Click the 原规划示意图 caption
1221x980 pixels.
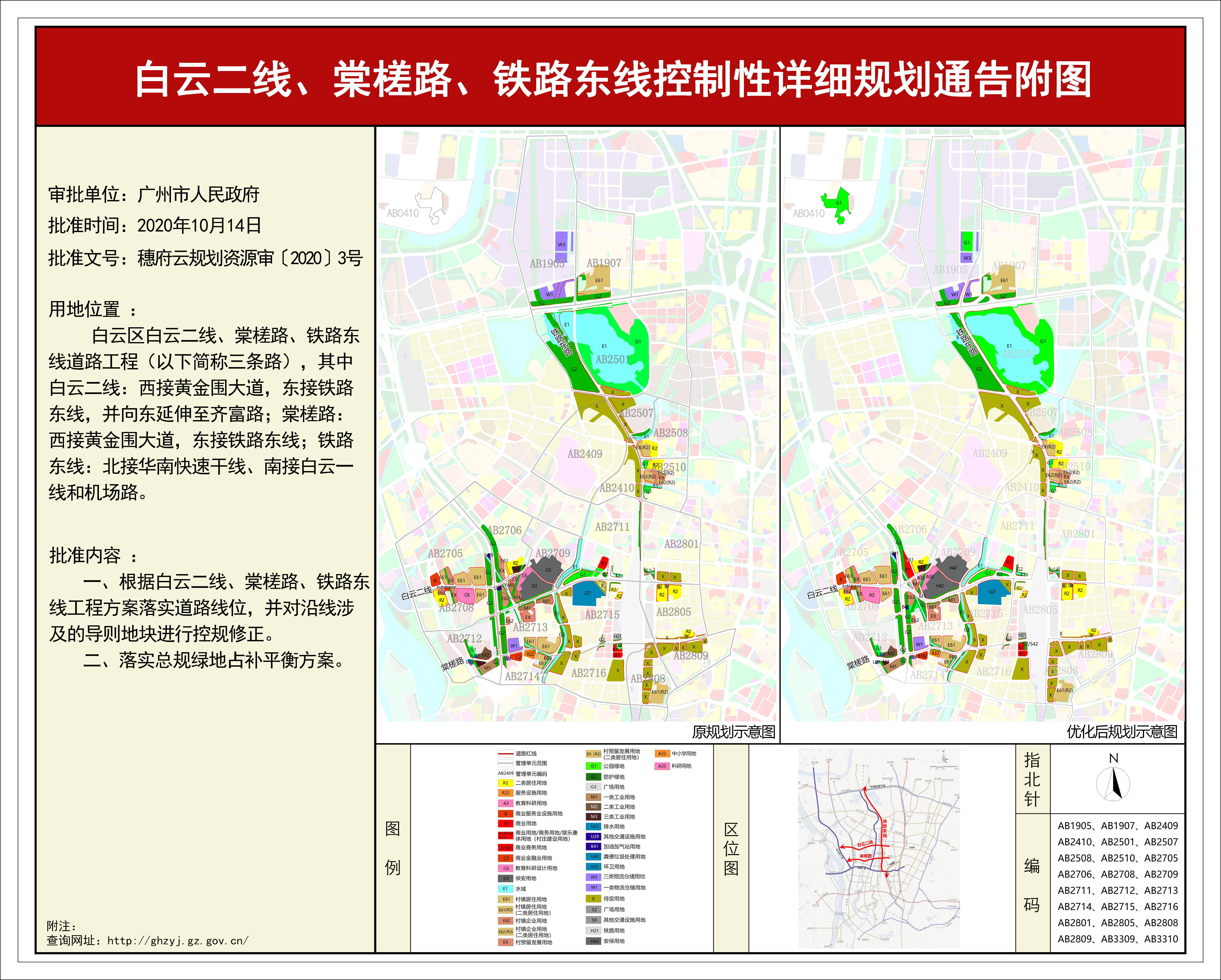(733, 732)
